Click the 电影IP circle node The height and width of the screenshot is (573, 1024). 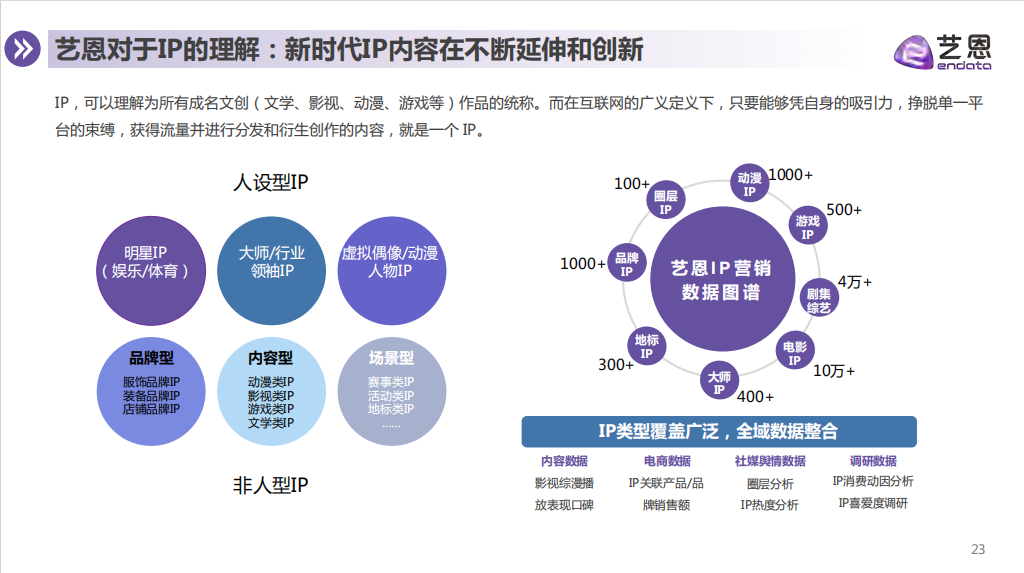[794, 353]
